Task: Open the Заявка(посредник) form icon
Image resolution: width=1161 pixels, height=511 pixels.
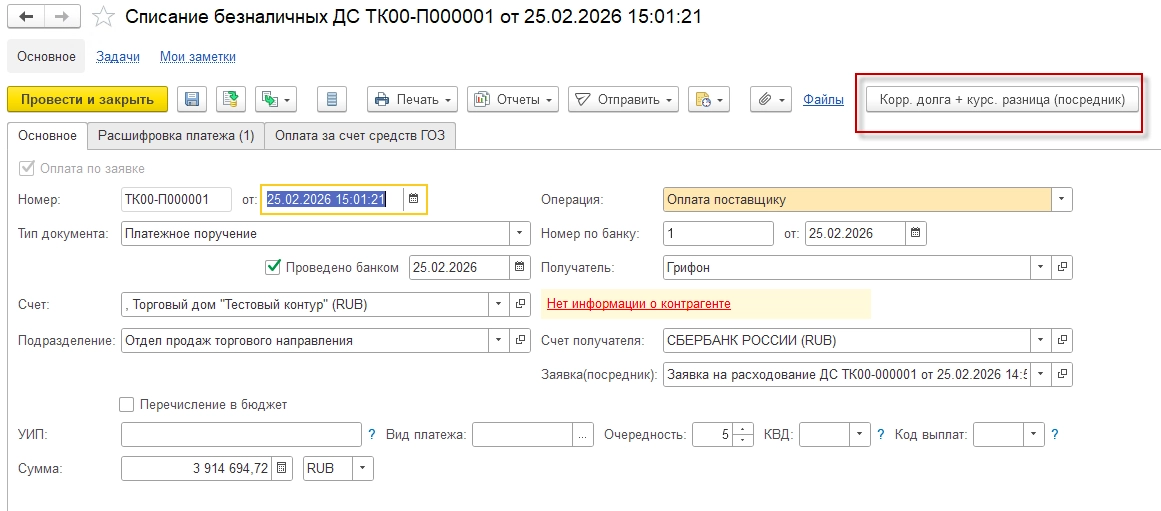Action: tap(1063, 375)
